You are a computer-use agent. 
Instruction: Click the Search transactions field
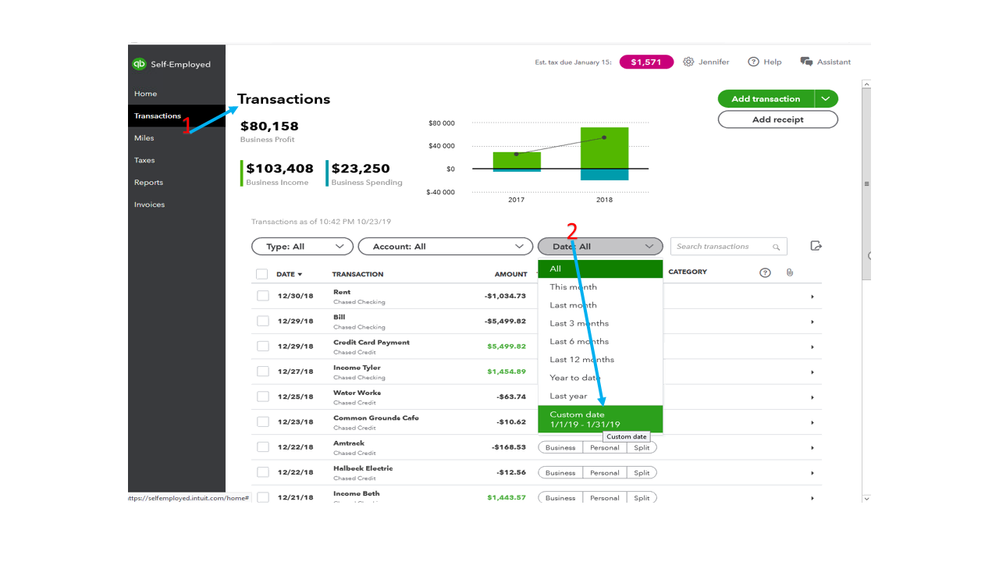[x=729, y=247]
